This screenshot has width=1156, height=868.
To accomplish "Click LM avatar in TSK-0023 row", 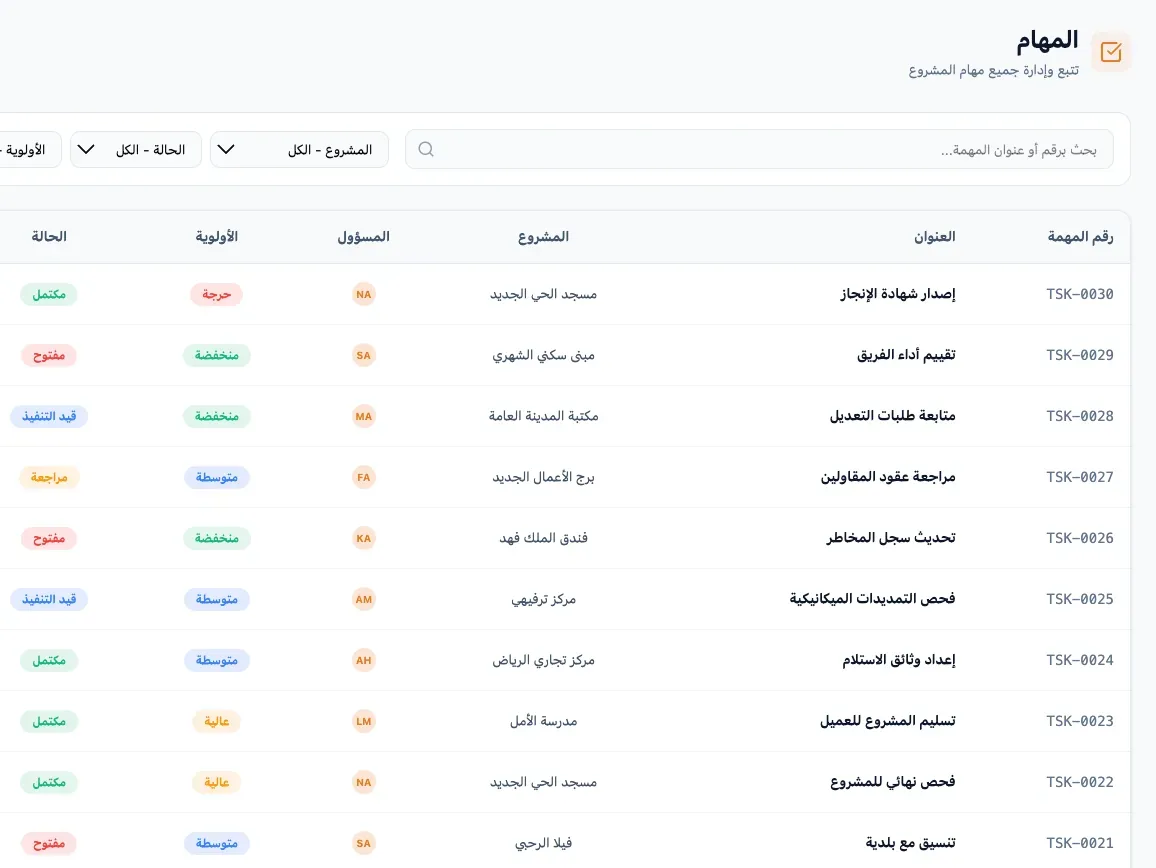I will pyautogui.click(x=363, y=721).
